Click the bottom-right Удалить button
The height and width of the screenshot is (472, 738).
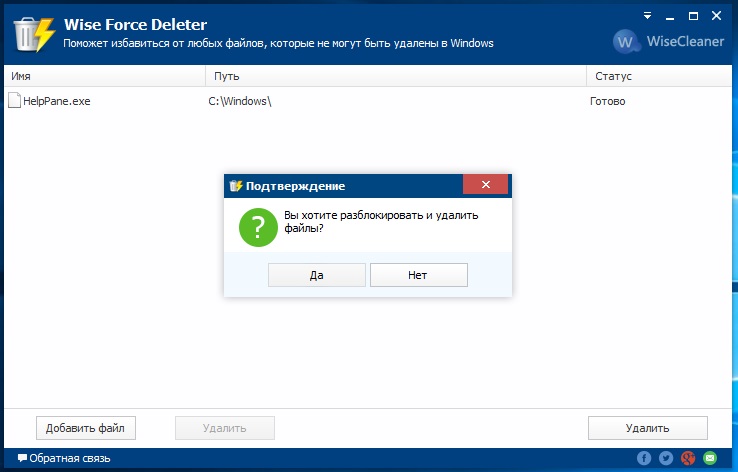pos(648,428)
